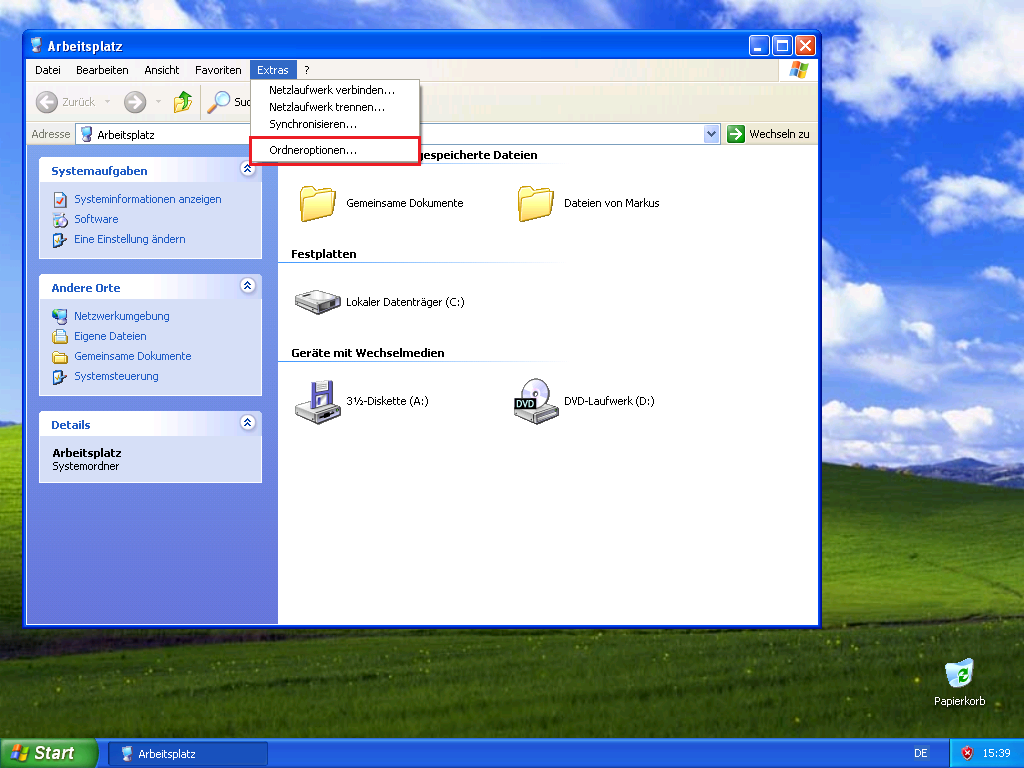Open the Datei menu

[x=48, y=70]
